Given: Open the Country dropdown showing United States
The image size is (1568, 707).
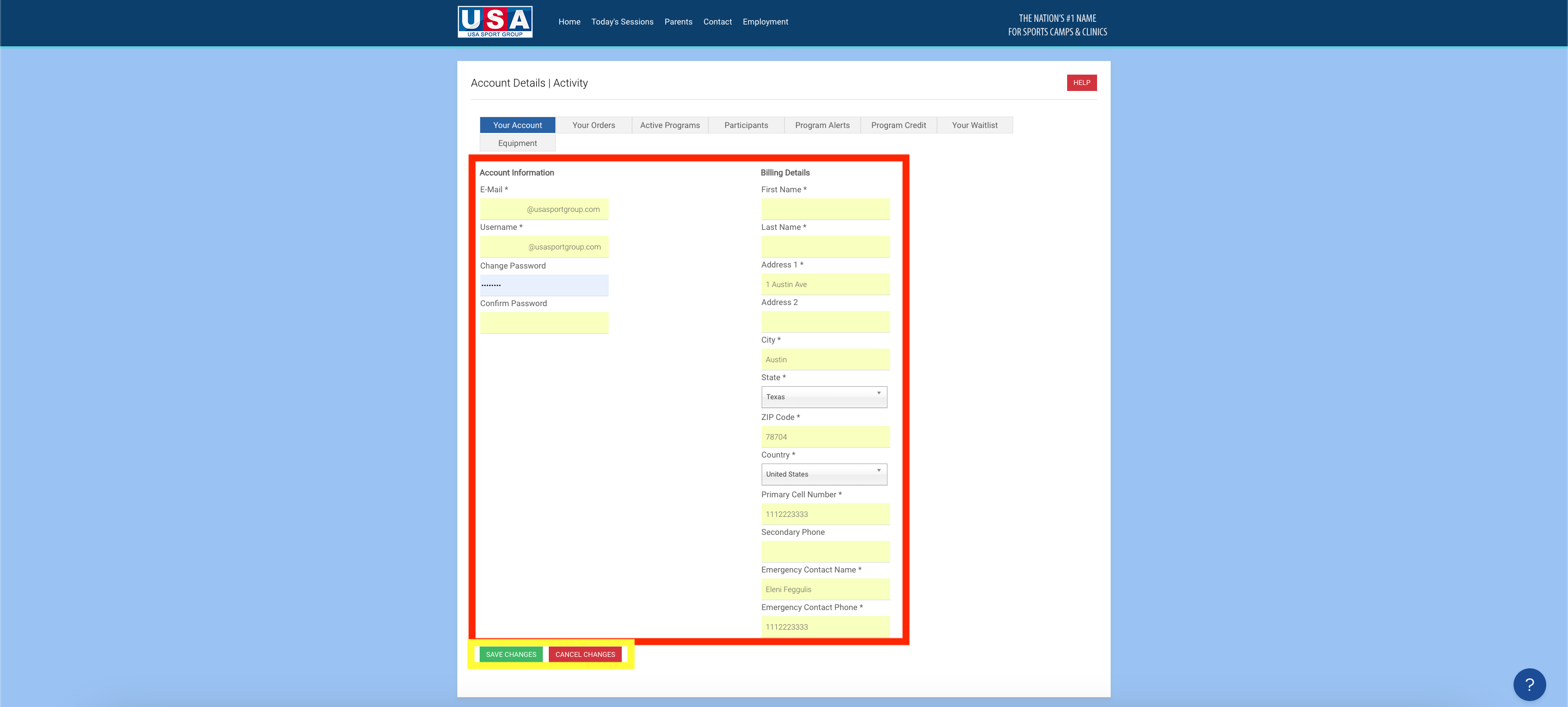Looking at the screenshot, I should (824, 474).
